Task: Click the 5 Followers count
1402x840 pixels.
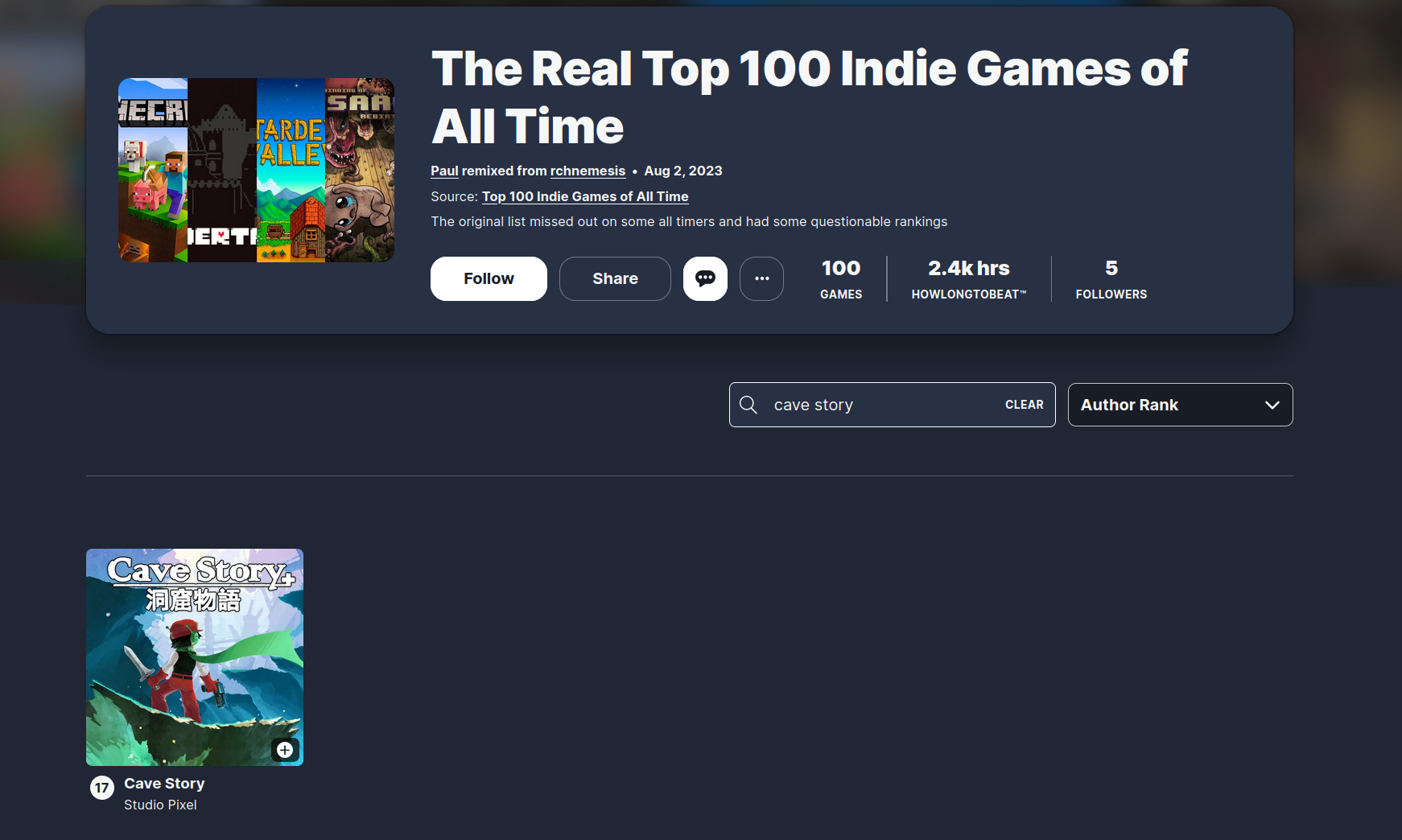Action: coord(1111,279)
